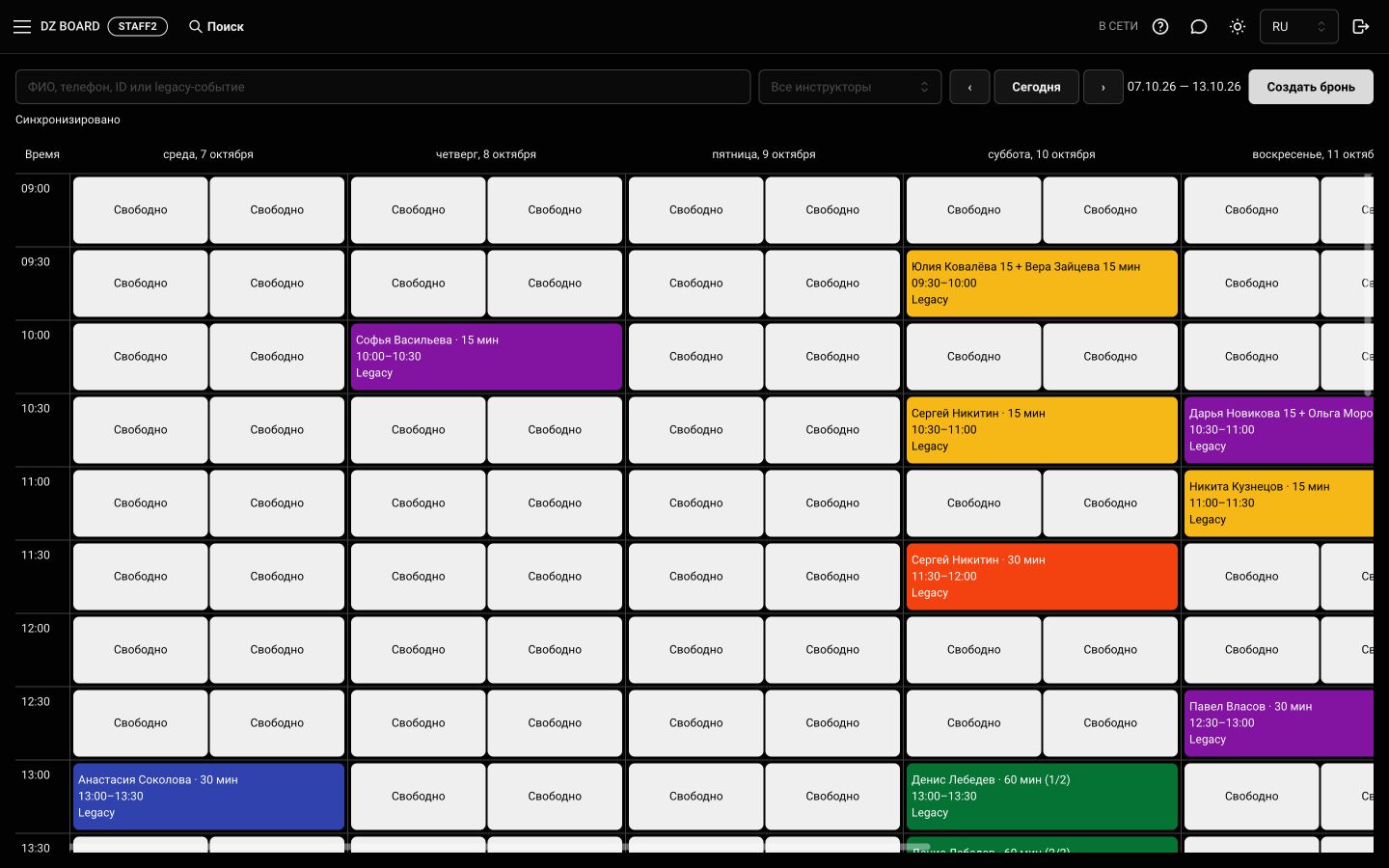The image size is (1389, 868).
Task: Click the search magnifier icon
Action: [x=196, y=27]
